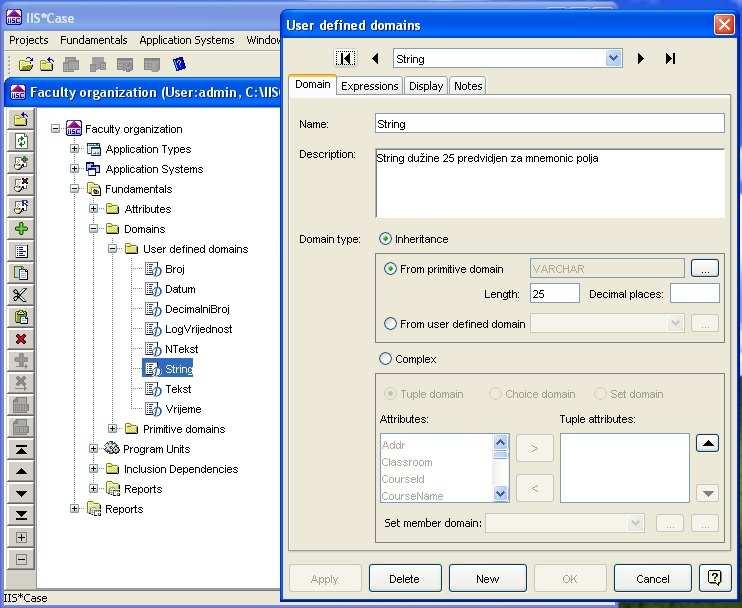This screenshot has height=608, width=742.
Task: Click the Attributes list scrollbar up arrow
Action: click(x=501, y=442)
